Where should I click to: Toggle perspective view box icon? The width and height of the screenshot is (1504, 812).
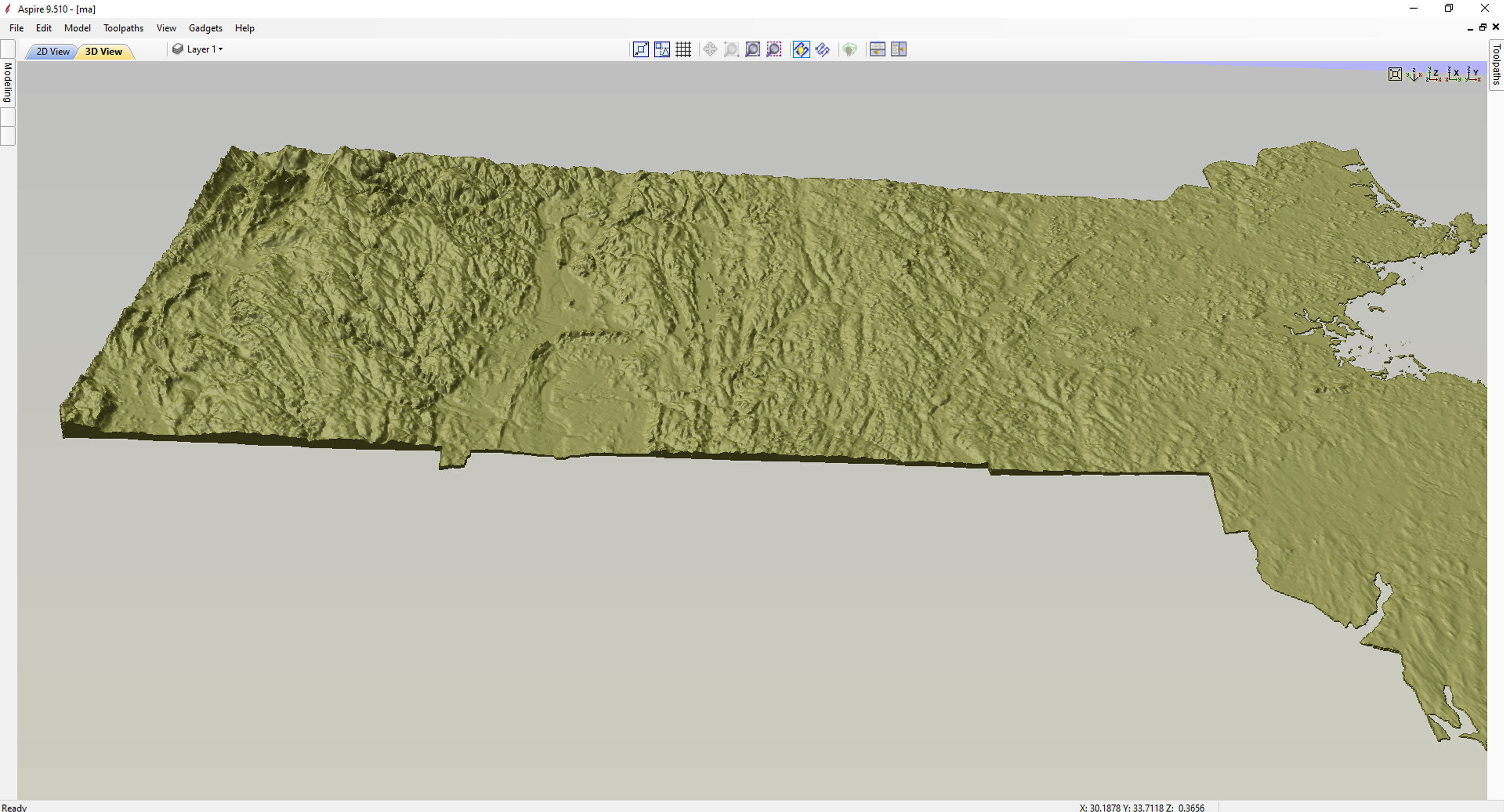[1395, 74]
